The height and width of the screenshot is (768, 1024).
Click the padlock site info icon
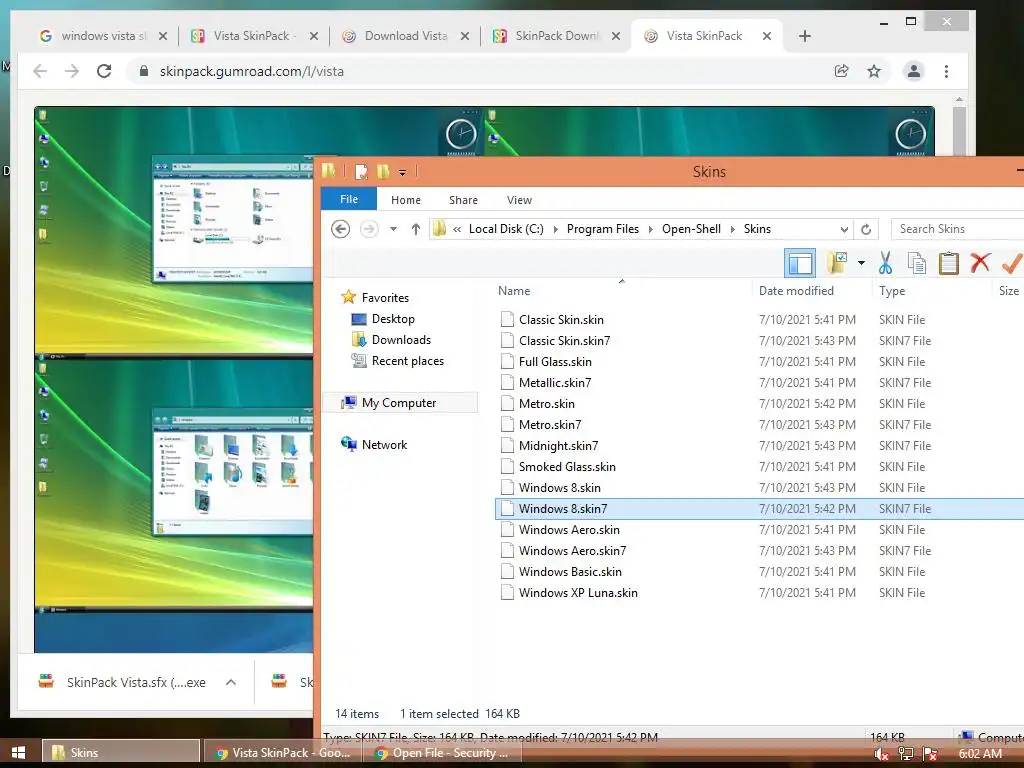144,71
